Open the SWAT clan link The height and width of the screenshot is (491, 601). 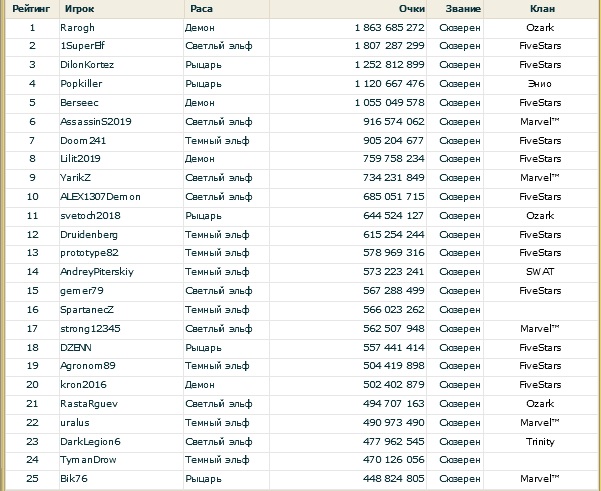pyautogui.click(x=540, y=272)
